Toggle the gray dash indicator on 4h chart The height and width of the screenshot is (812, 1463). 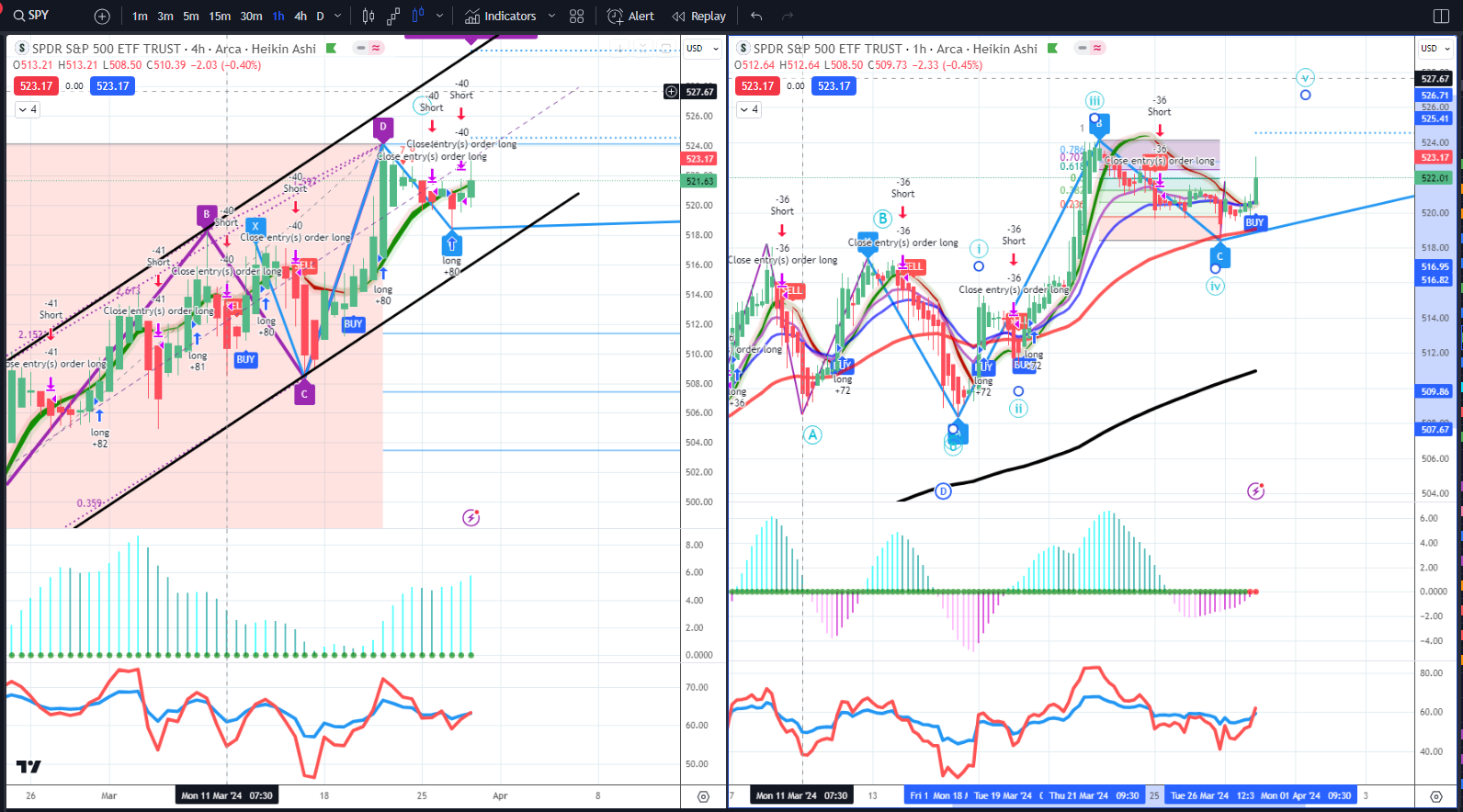(x=361, y=48)
